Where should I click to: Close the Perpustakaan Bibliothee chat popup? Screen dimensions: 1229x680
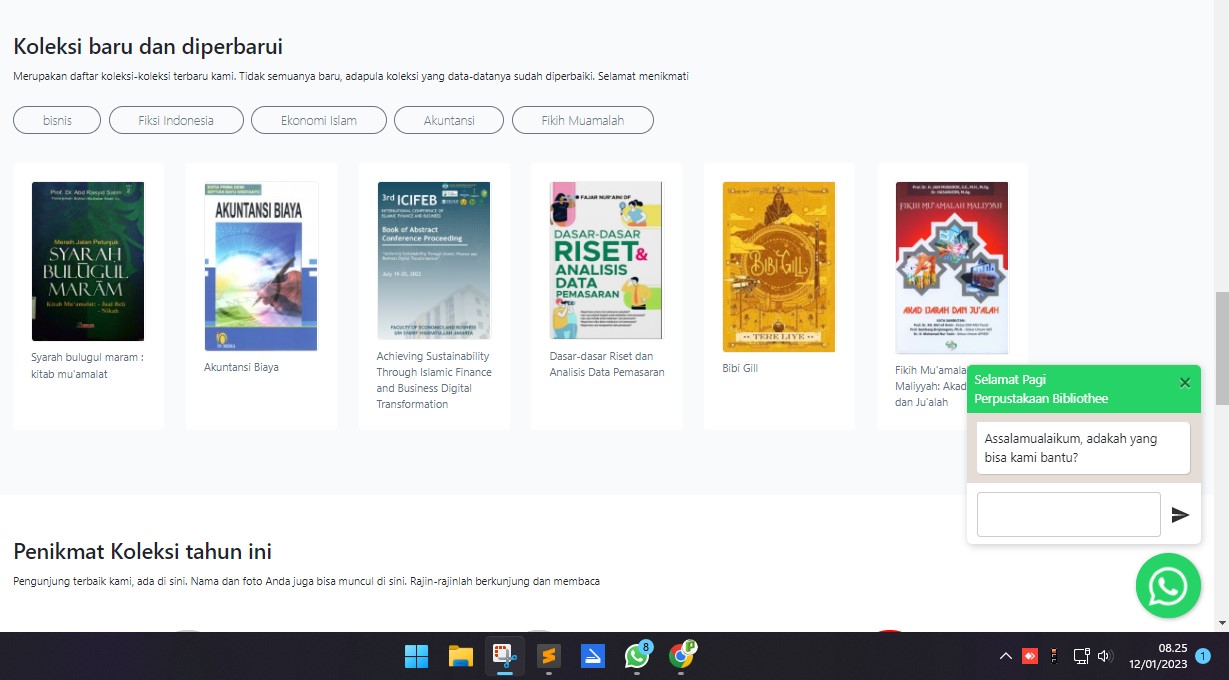[1185, 382]
